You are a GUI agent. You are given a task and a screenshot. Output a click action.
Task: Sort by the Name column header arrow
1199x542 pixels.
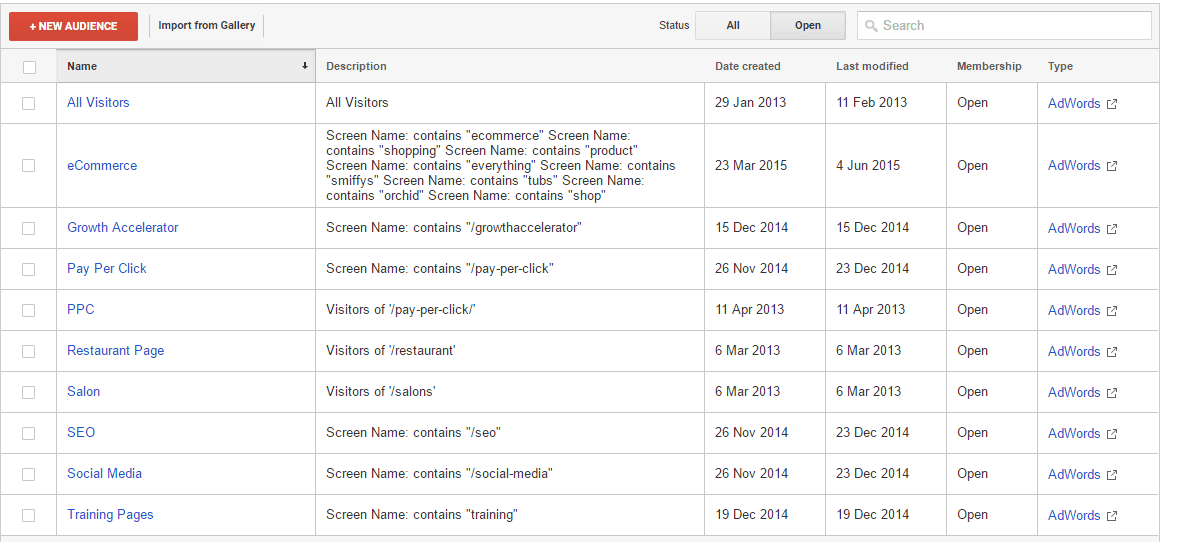[x=304, y=66]
